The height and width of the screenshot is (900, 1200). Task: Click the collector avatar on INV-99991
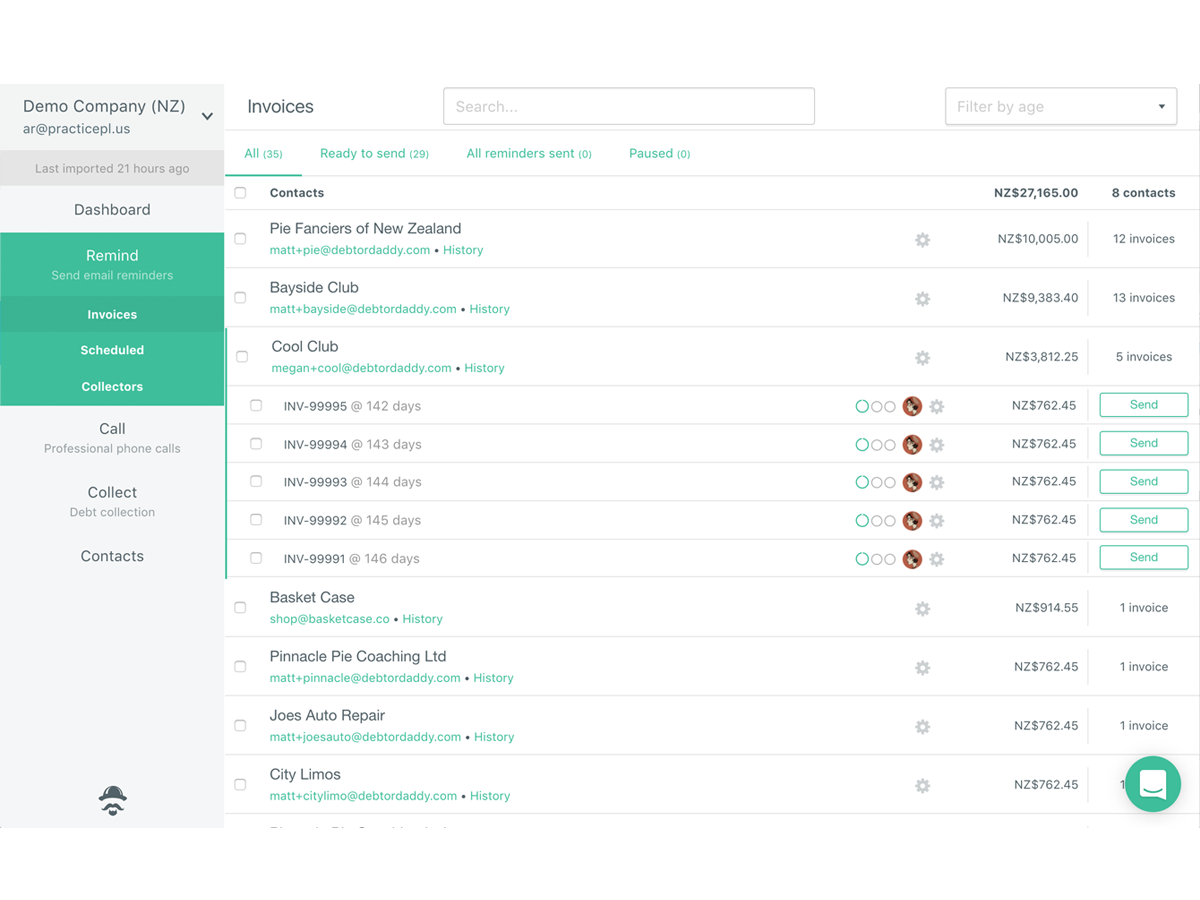(x=911, y=559)
